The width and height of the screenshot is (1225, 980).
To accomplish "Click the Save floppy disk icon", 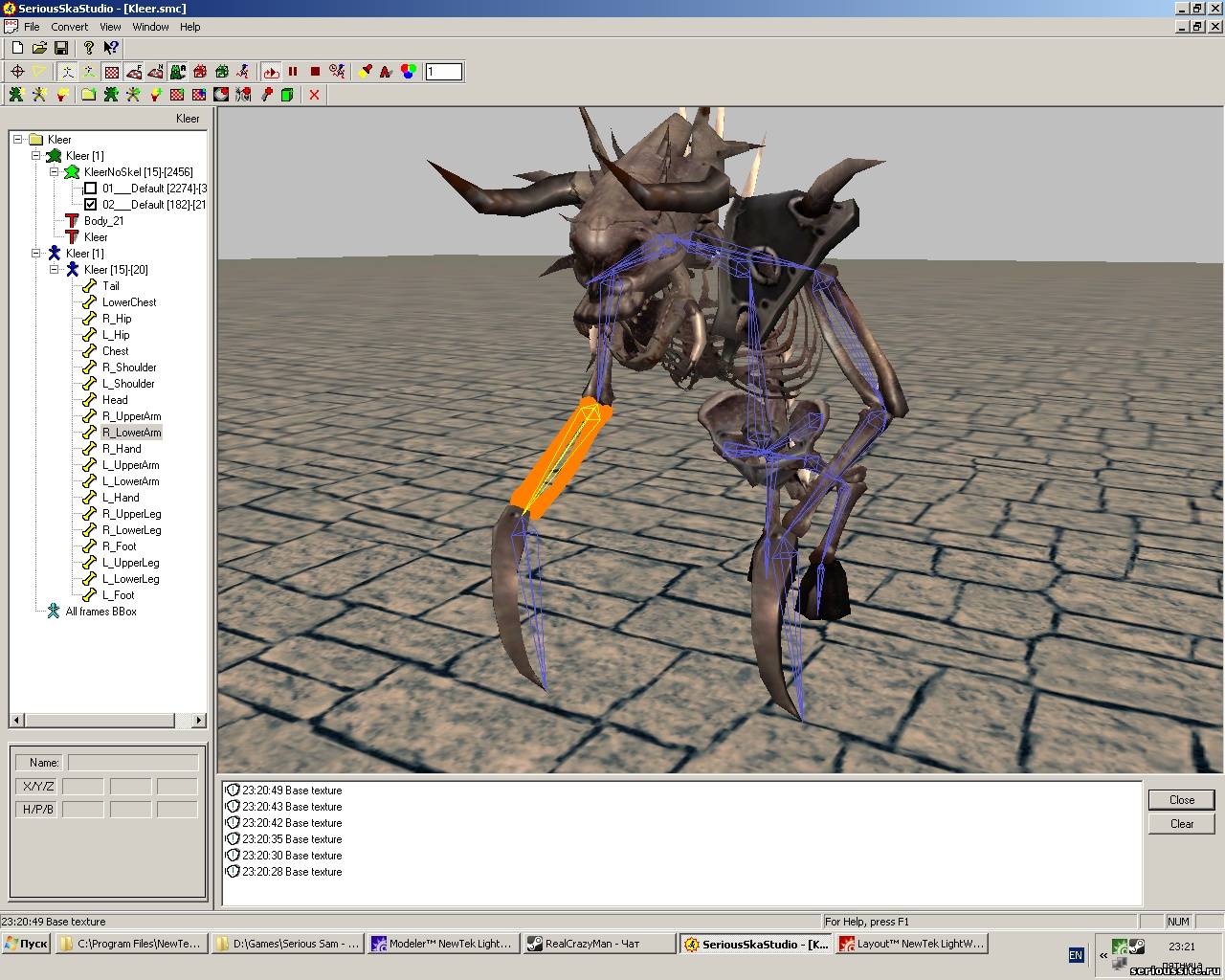I will coord(61,47).
